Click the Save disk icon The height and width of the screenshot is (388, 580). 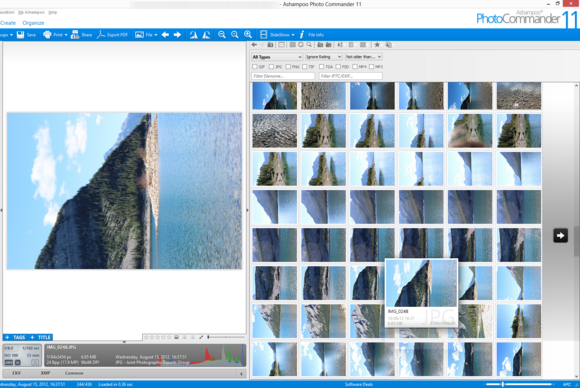pyautogui.click(x=20, y=35)
